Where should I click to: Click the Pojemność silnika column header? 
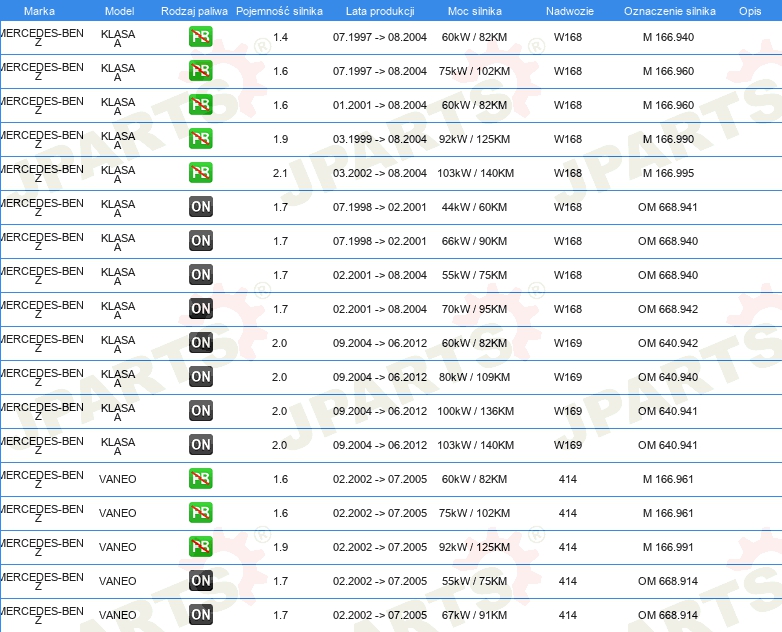click(279, 11)
